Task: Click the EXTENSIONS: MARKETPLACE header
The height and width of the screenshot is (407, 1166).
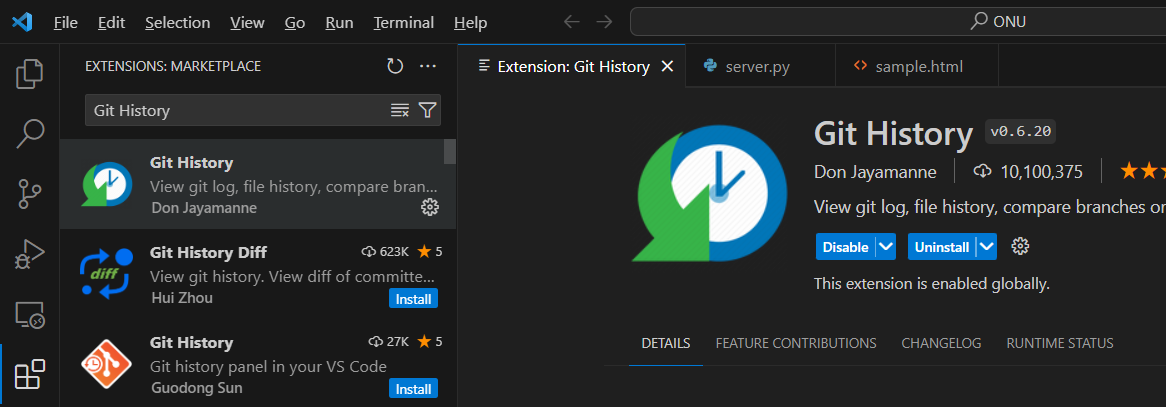Action: tap(173, 66)
